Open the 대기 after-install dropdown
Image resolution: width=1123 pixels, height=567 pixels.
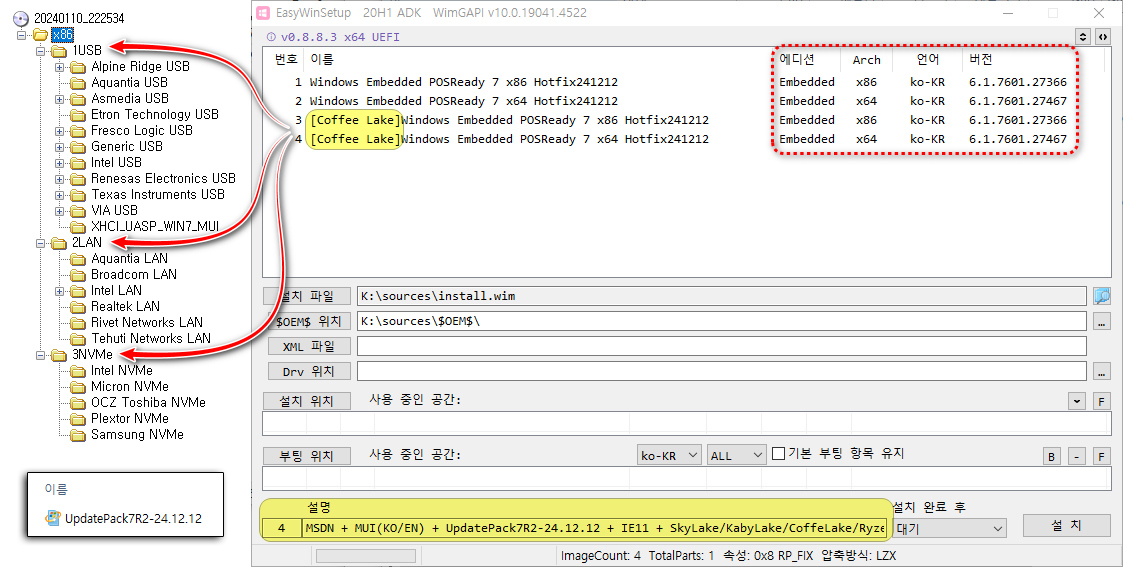coord(949,528)
